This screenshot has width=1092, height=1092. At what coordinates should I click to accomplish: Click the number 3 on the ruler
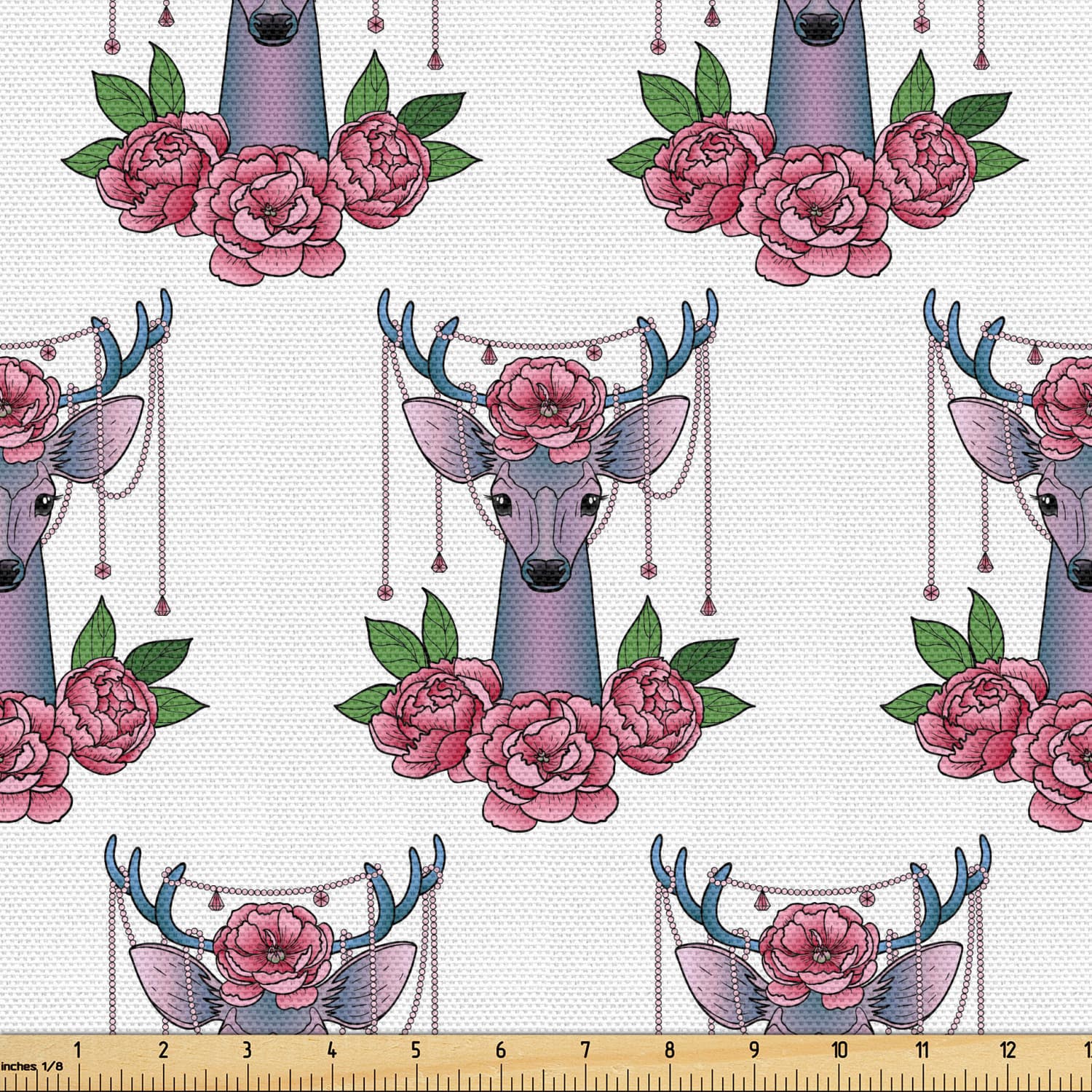pyautogui.click(x=248, y=1050)
